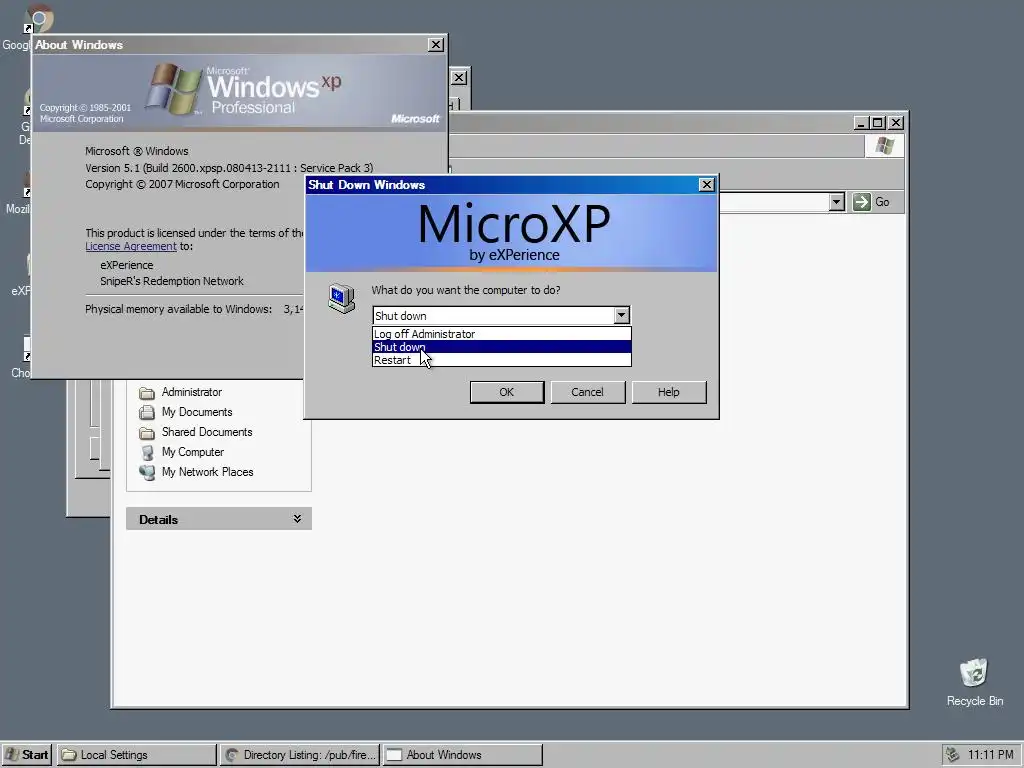The image size is (1024, 768).
Task: Open the Administrator folder link
Action: coord(192,392)
